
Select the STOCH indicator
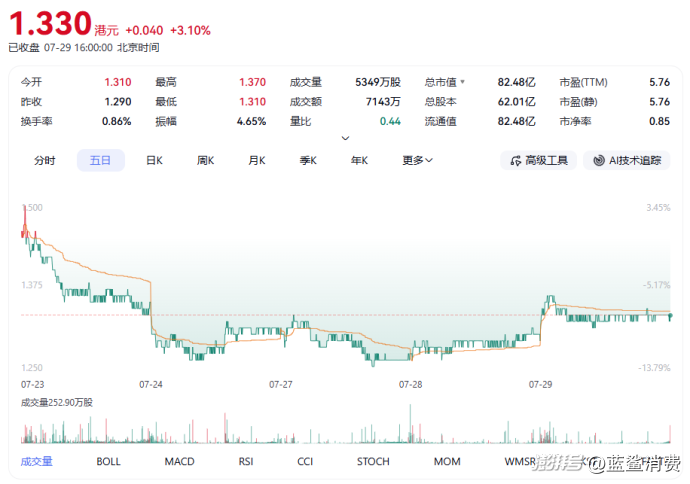point(373,462)
